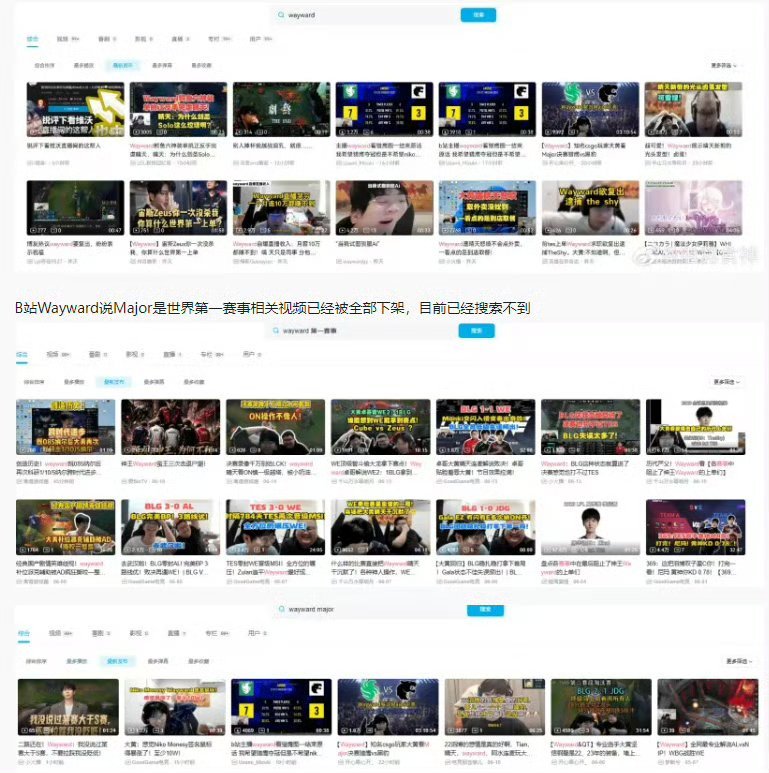The width and height of the screenshot is (769, 773).
Task: Open the 'BLG 1-1 WE' video thumbnail
Action: coord(486,427)
